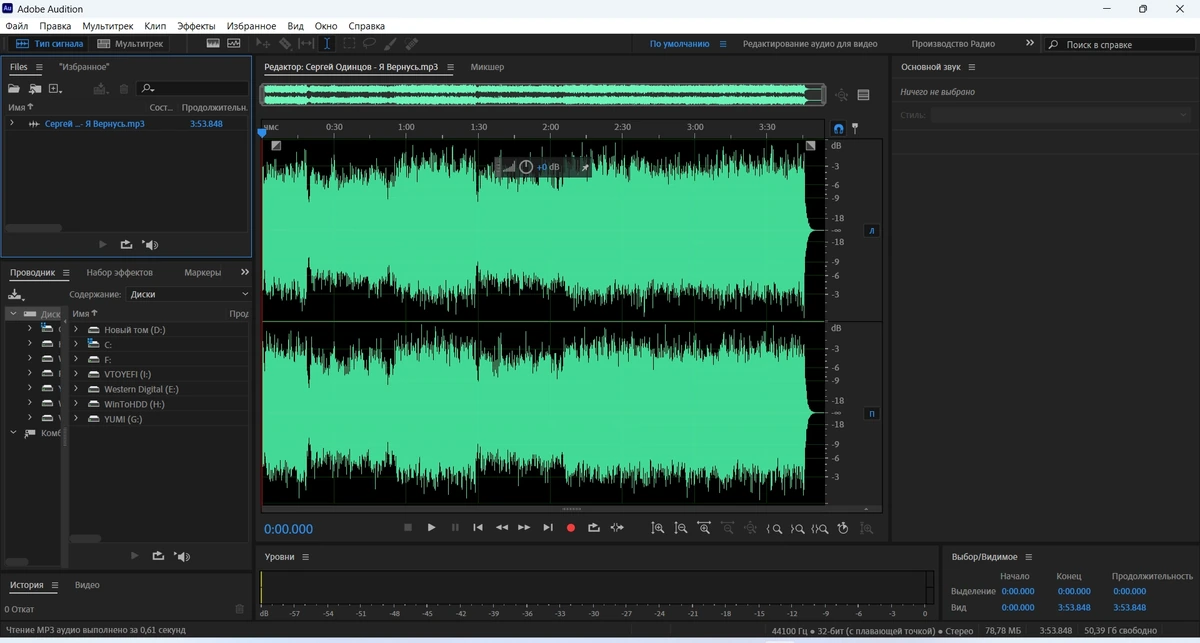1200x643 pixels.
Task: Expand the VTOYEFI (I:) drive
Action: pos(76,374)
